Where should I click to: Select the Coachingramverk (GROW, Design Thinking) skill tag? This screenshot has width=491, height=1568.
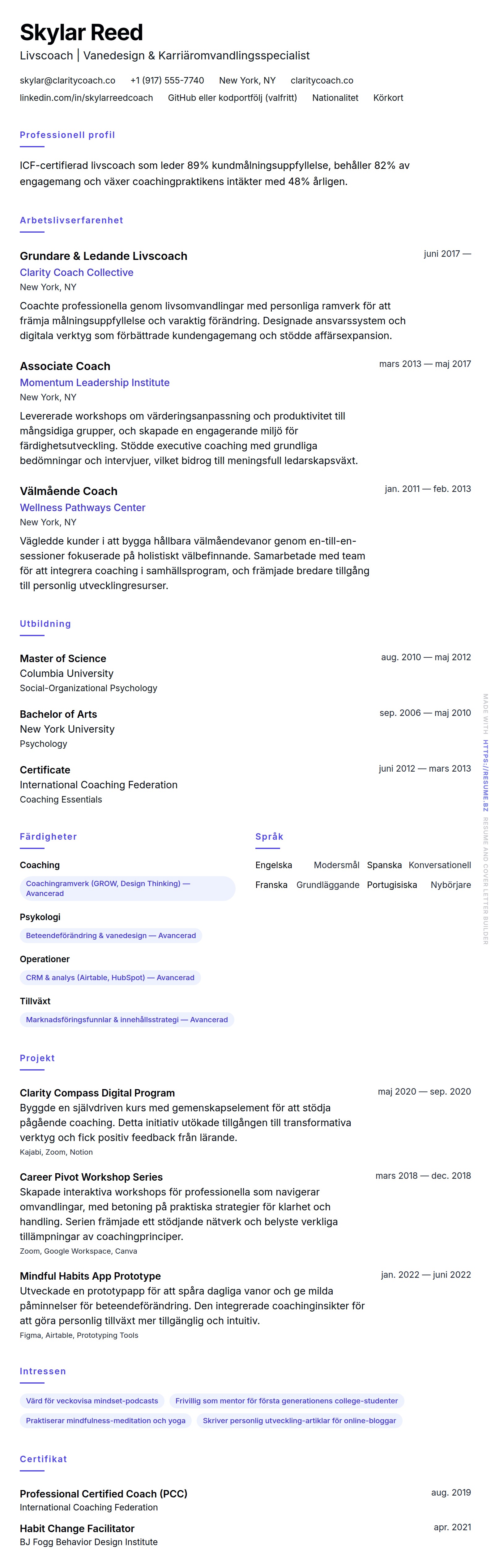(127, 888)
